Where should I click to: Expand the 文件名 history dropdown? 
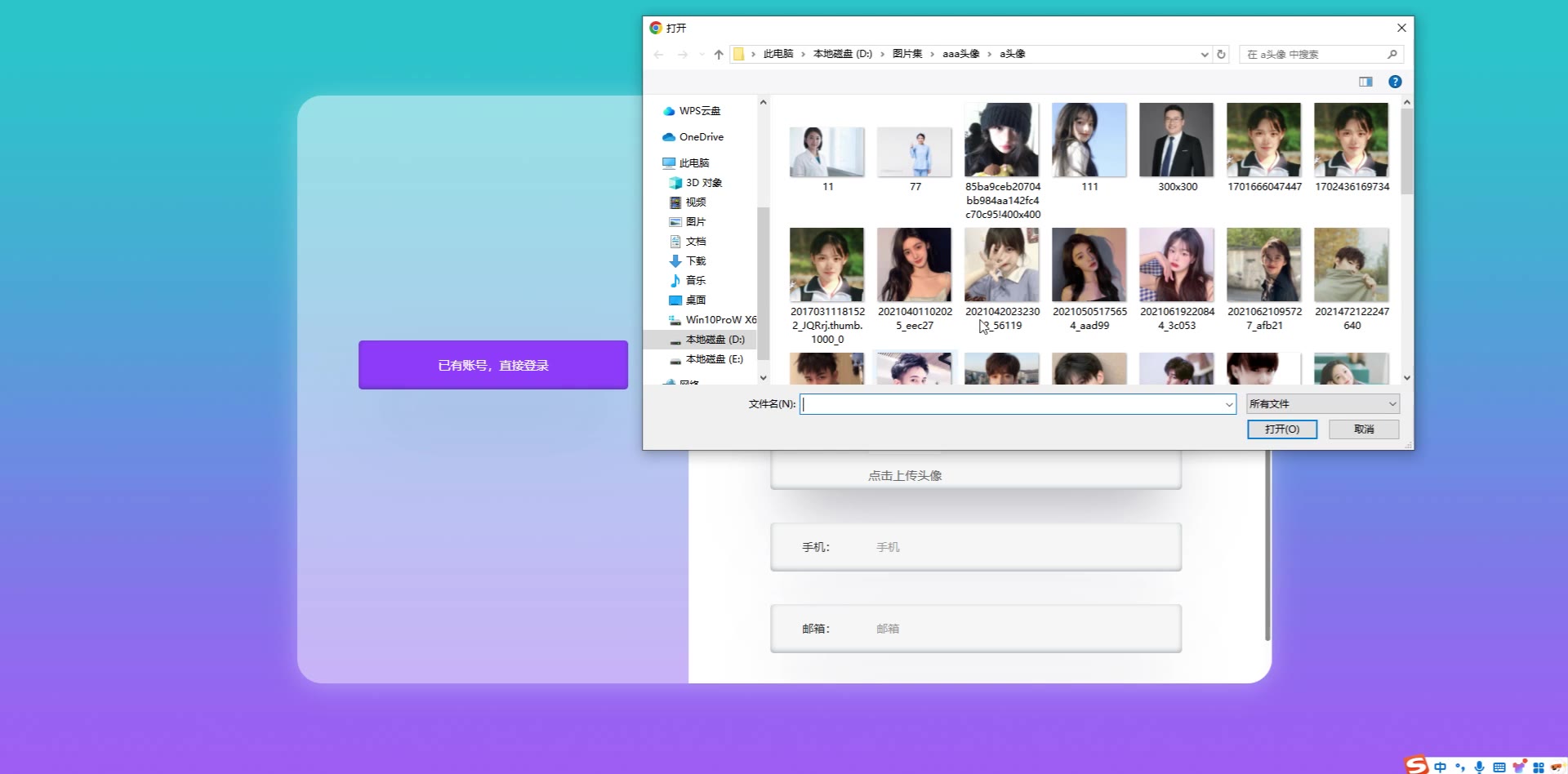tap(1228, 404)
